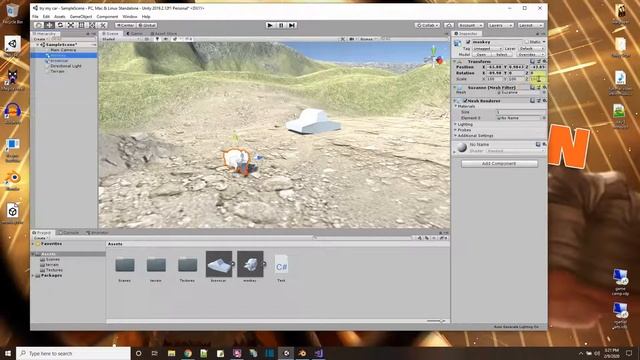Open the Layer dropdown showing Default
Viewport: 640px width, 360px height.
tap(531, 49)
